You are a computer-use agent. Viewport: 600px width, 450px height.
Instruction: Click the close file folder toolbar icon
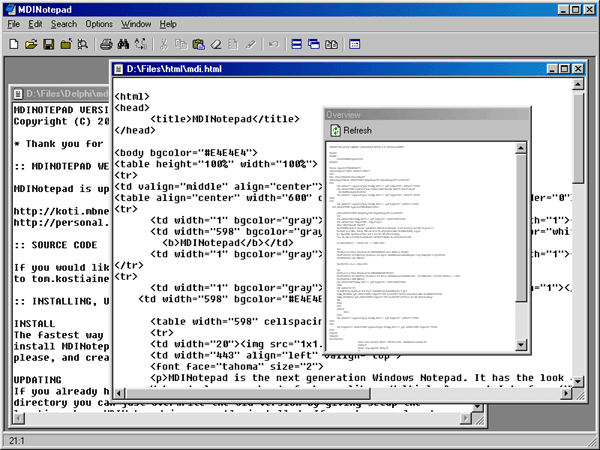tap(66, 44)
